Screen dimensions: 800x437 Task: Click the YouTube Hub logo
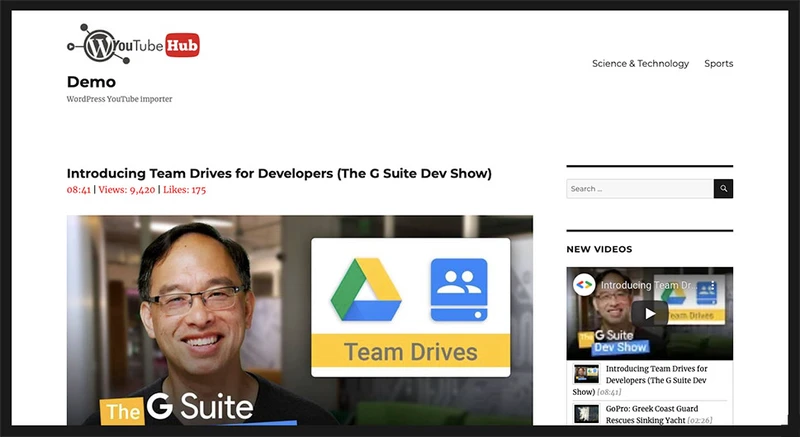pos(133,44)
